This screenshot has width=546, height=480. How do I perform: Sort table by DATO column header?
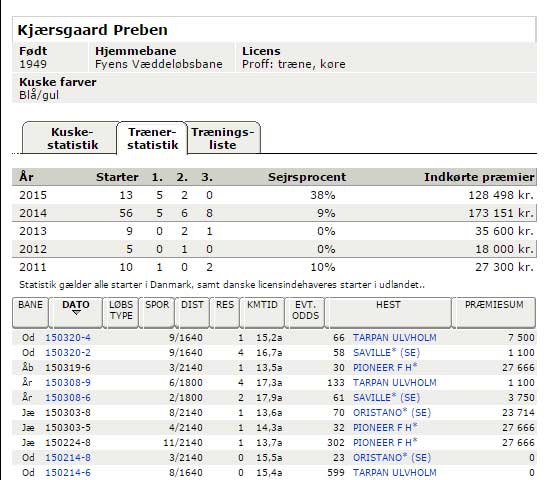point(76,312)
